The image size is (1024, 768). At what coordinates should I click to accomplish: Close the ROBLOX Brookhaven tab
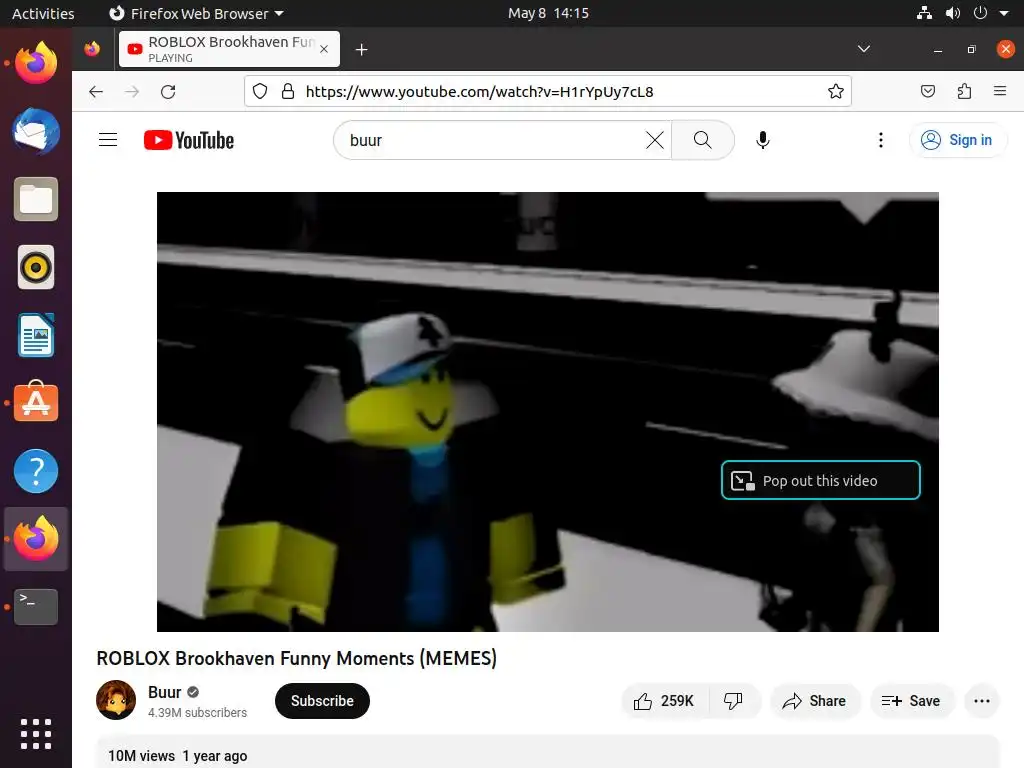324,49
